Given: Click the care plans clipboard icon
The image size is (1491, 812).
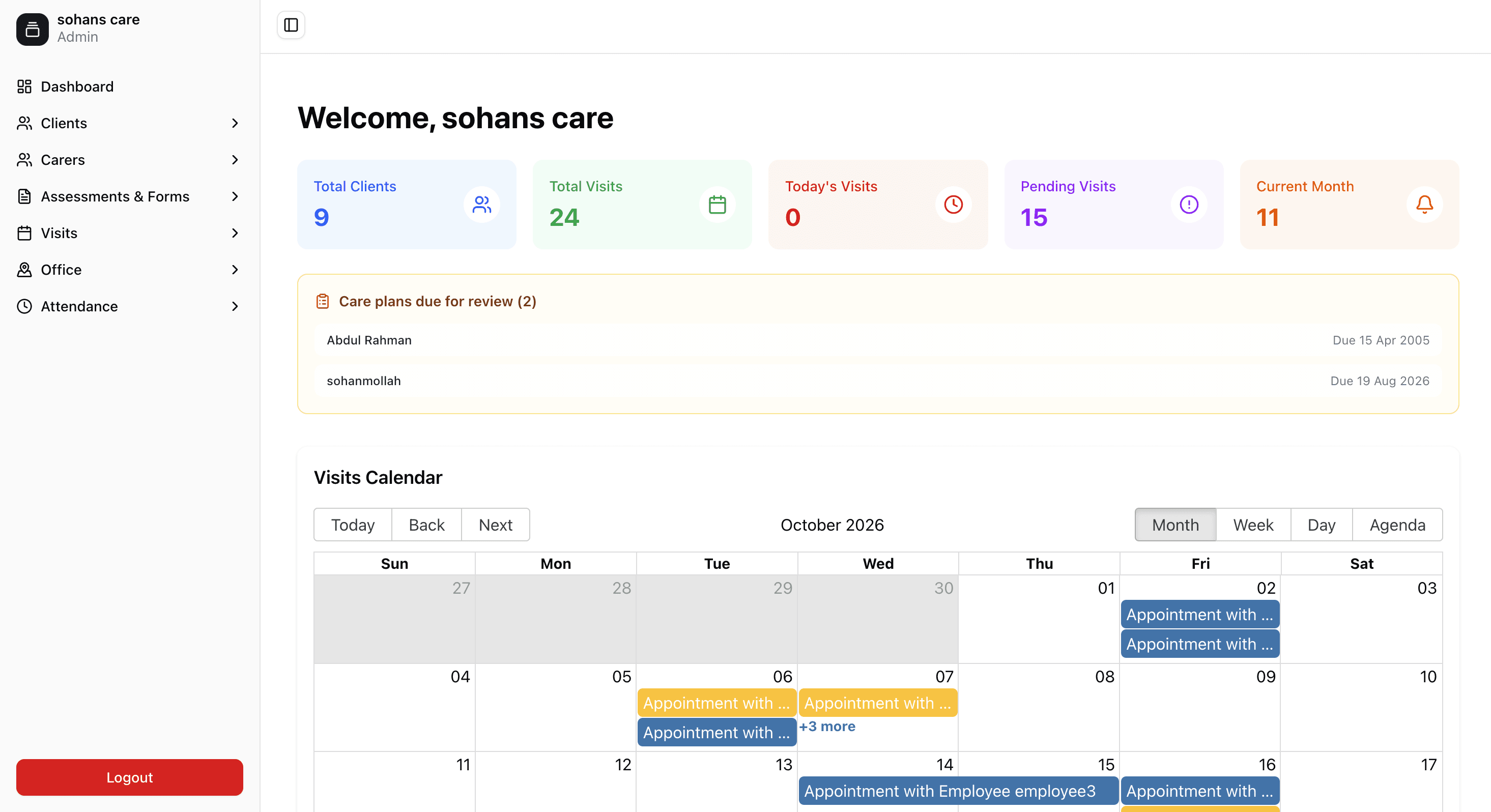Looking at the screenshot, I should [x=323, y=302].
